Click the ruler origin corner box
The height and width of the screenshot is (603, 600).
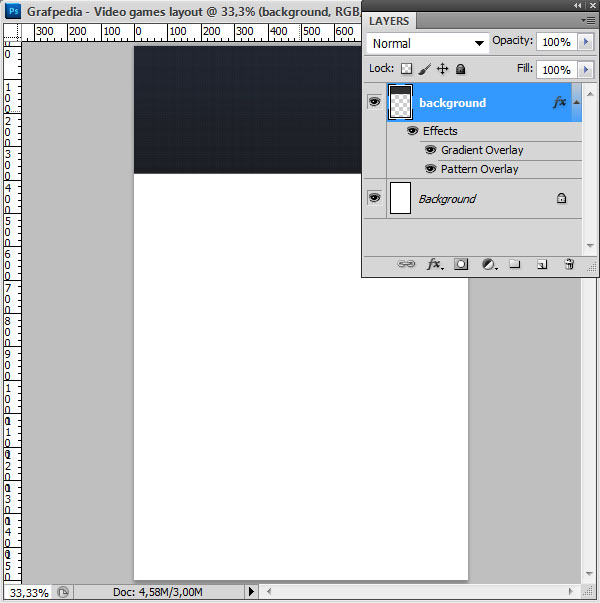[x=12, y=32]
